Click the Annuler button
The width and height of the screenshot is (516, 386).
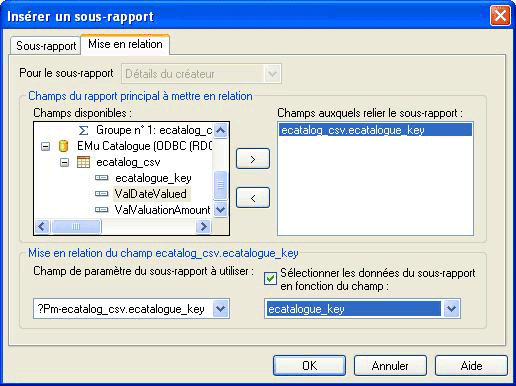[390, 366]
